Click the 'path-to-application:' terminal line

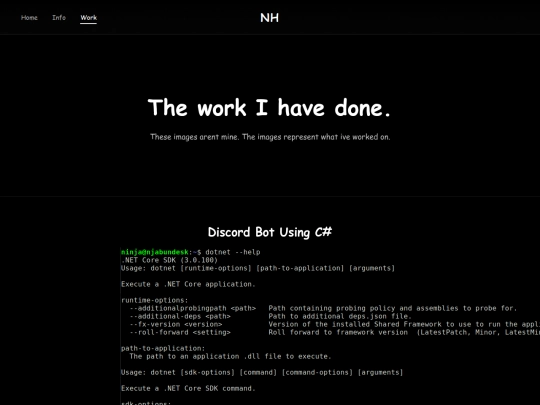pyautogui.click(x=163, y=348)
